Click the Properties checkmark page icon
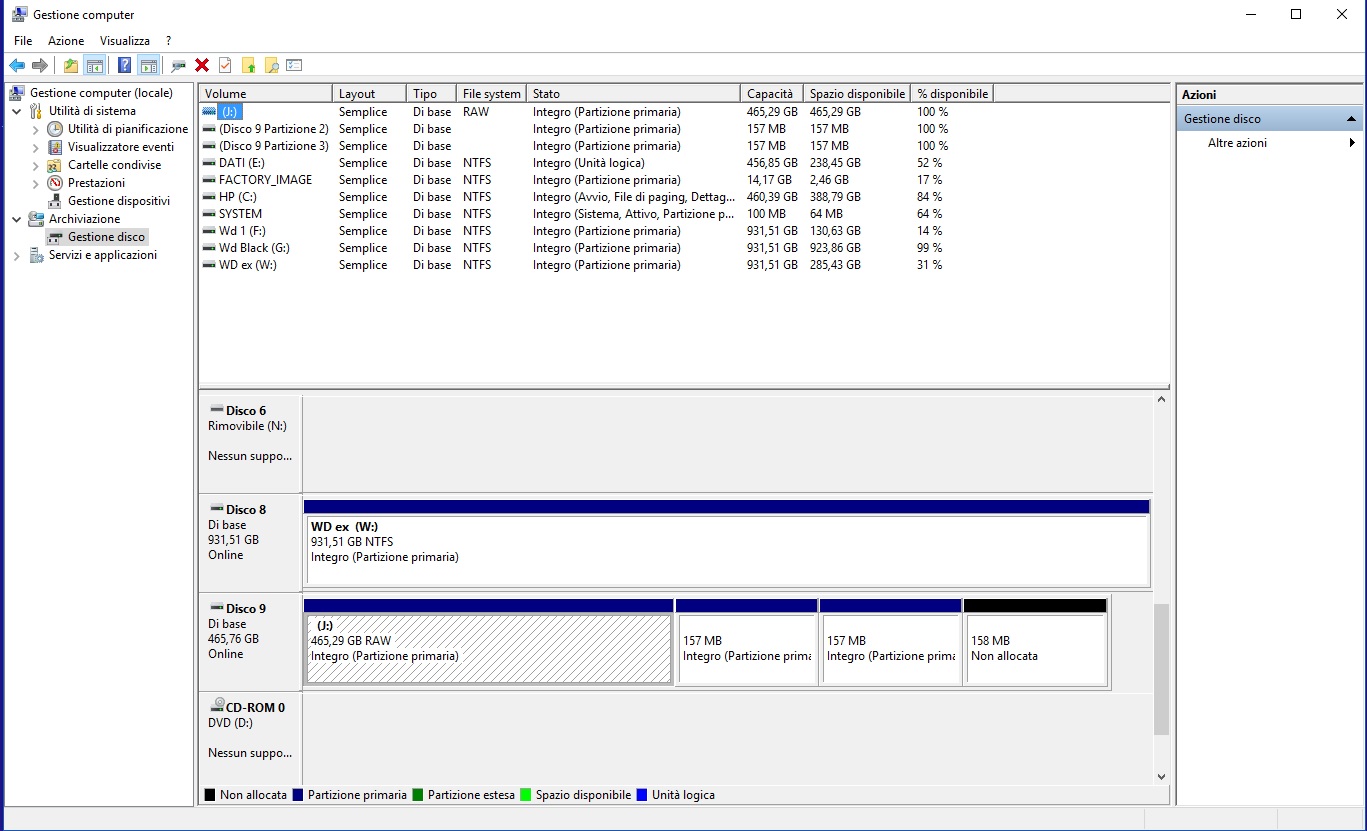The width and height of the screenshot is (1367, 831). (x=225, y=65)
